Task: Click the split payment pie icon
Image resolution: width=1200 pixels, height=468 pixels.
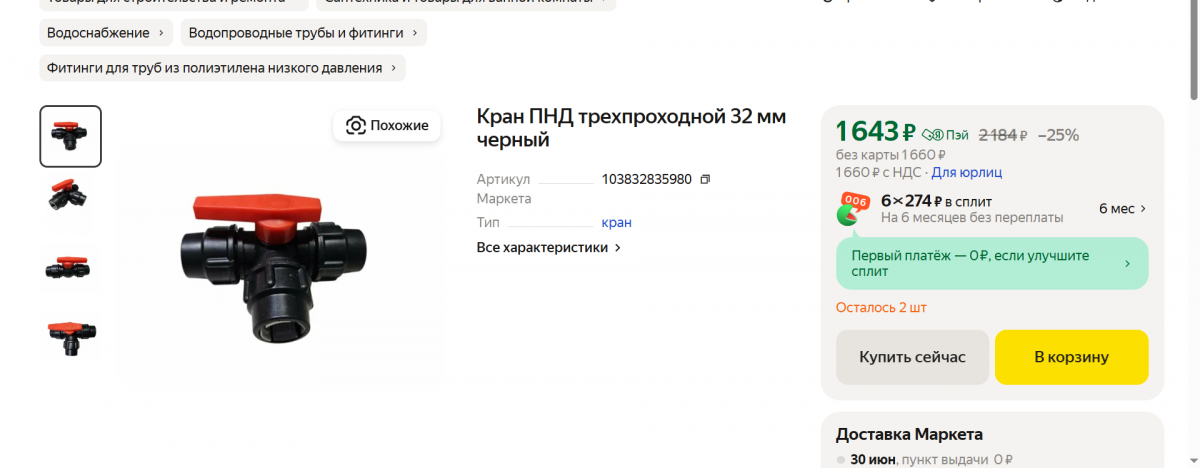Action: [853, 210]
